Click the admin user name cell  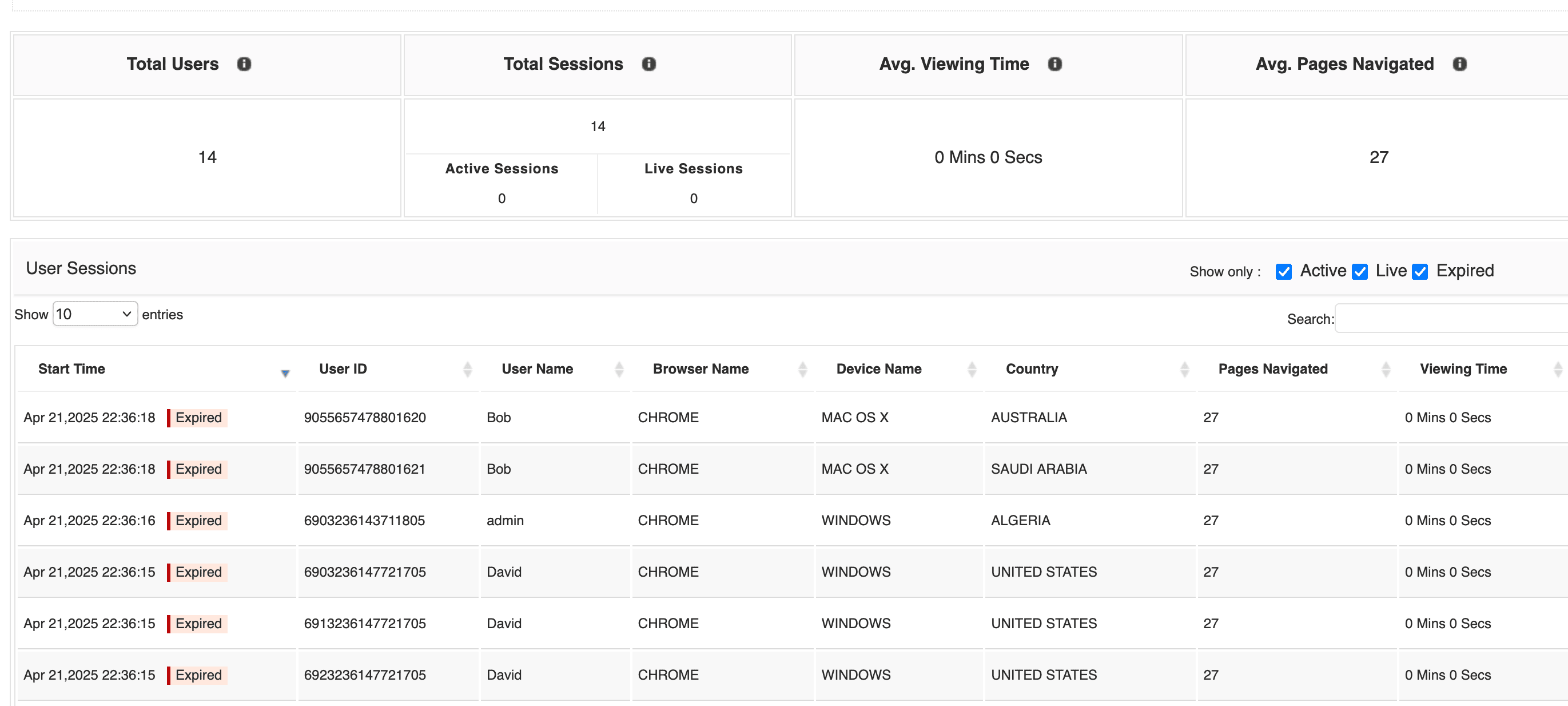coord(504,521)
